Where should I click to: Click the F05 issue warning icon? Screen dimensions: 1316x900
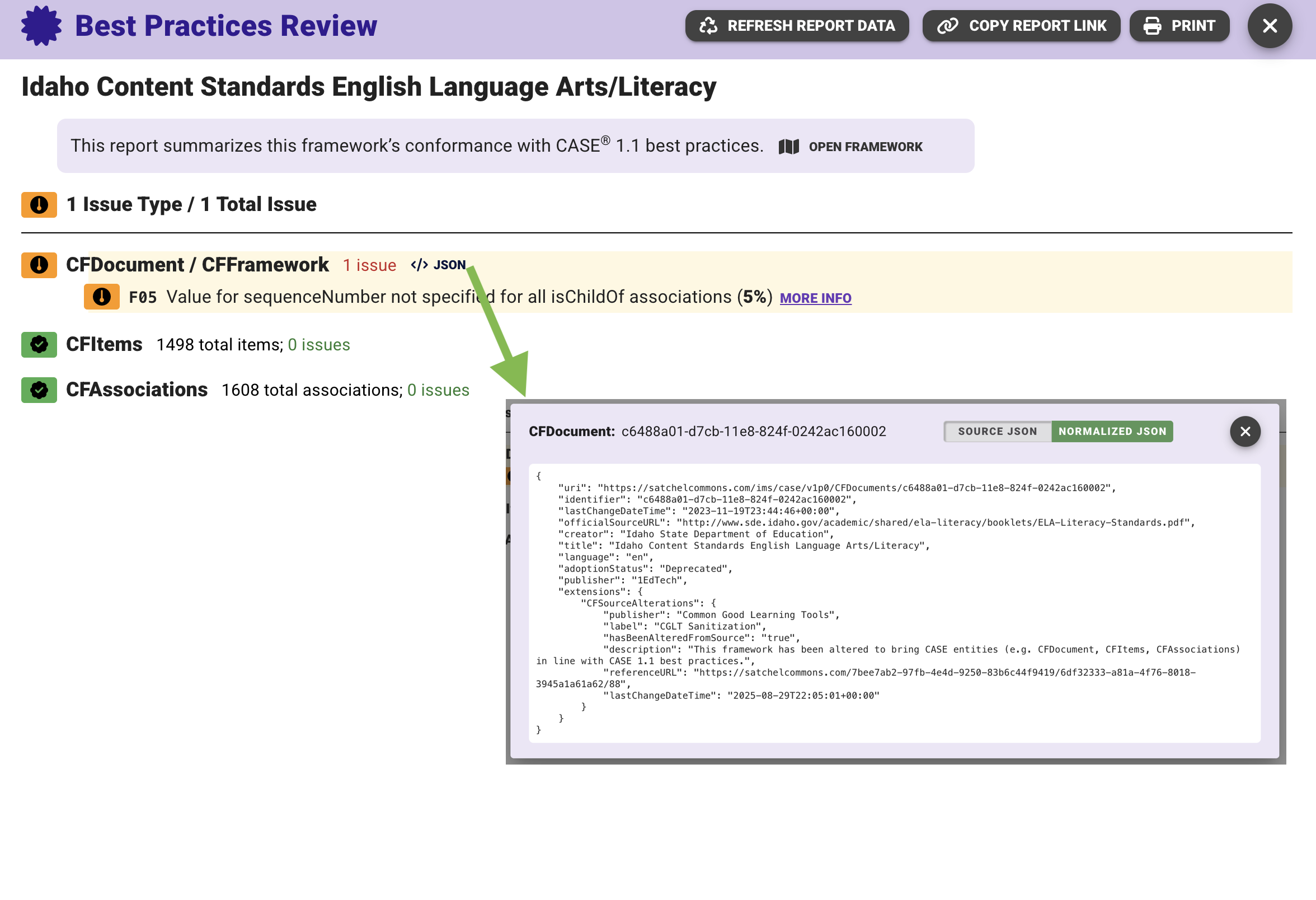click(x=101, y=297)
